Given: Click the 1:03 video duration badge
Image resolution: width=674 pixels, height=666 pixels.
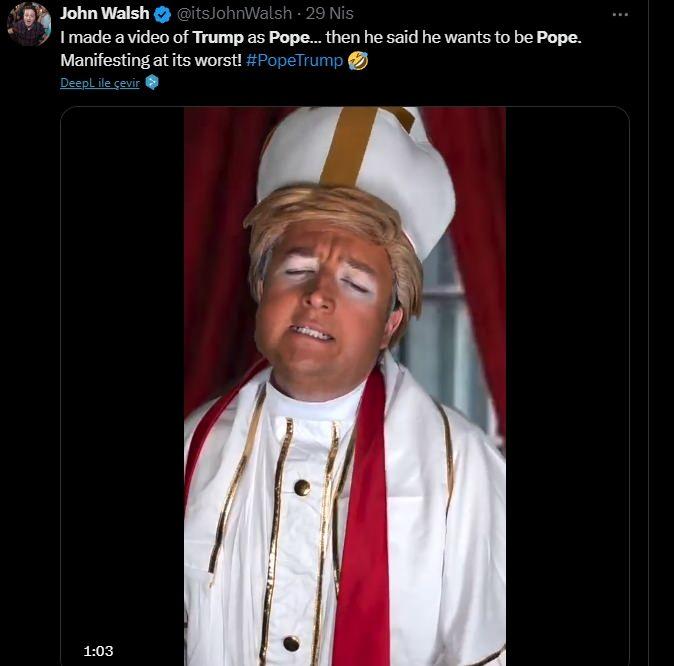Looking at the screenshot, I should pyautogui.click(x=98, y=651).
